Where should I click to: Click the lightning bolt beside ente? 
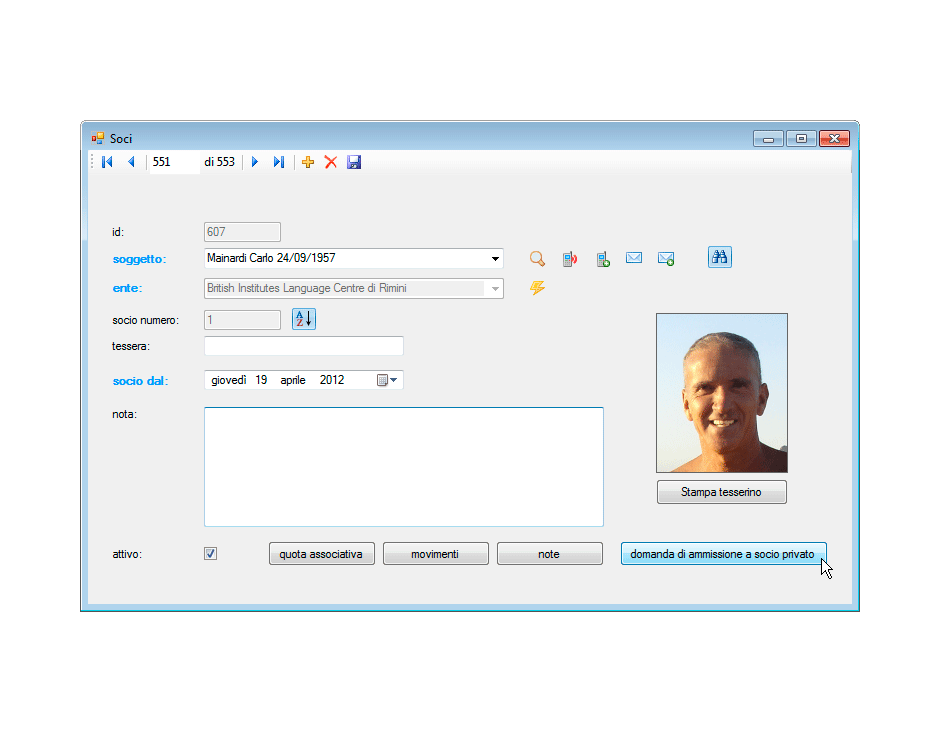537,288
